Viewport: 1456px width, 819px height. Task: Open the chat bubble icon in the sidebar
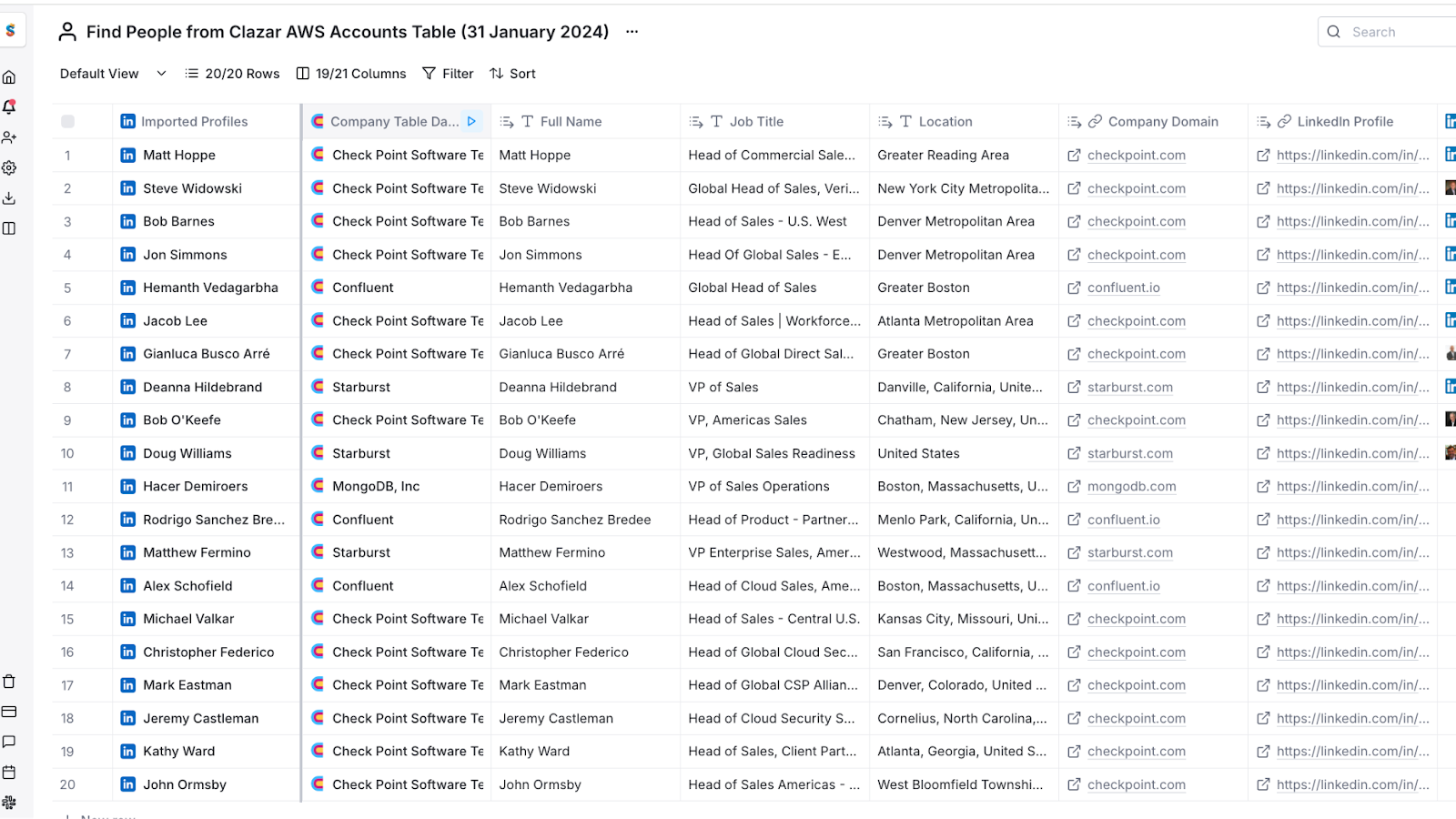9,742
